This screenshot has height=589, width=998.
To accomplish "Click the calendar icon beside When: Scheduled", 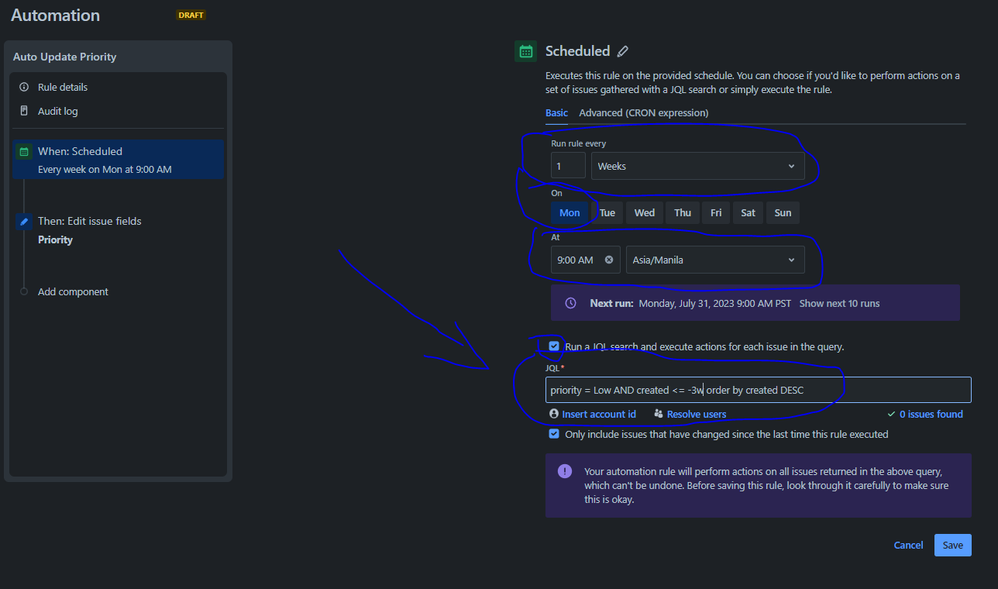I will point(24,152).
